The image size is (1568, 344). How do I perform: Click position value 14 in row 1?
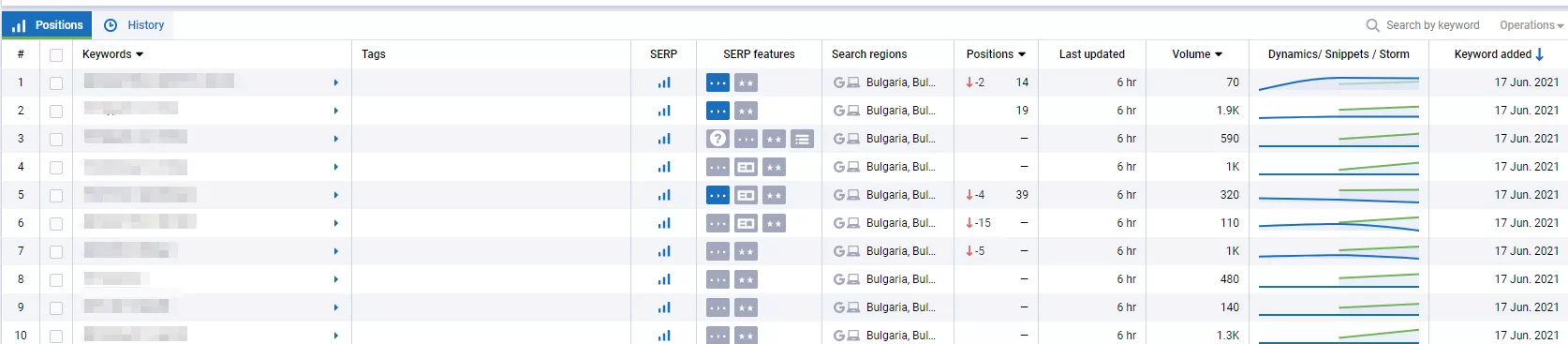coord(1022,82)
